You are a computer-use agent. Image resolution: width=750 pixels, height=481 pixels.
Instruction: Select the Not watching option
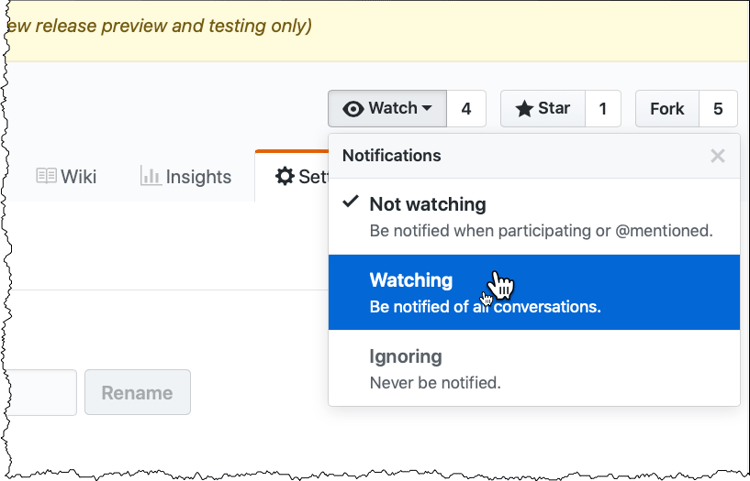(427, 205)
